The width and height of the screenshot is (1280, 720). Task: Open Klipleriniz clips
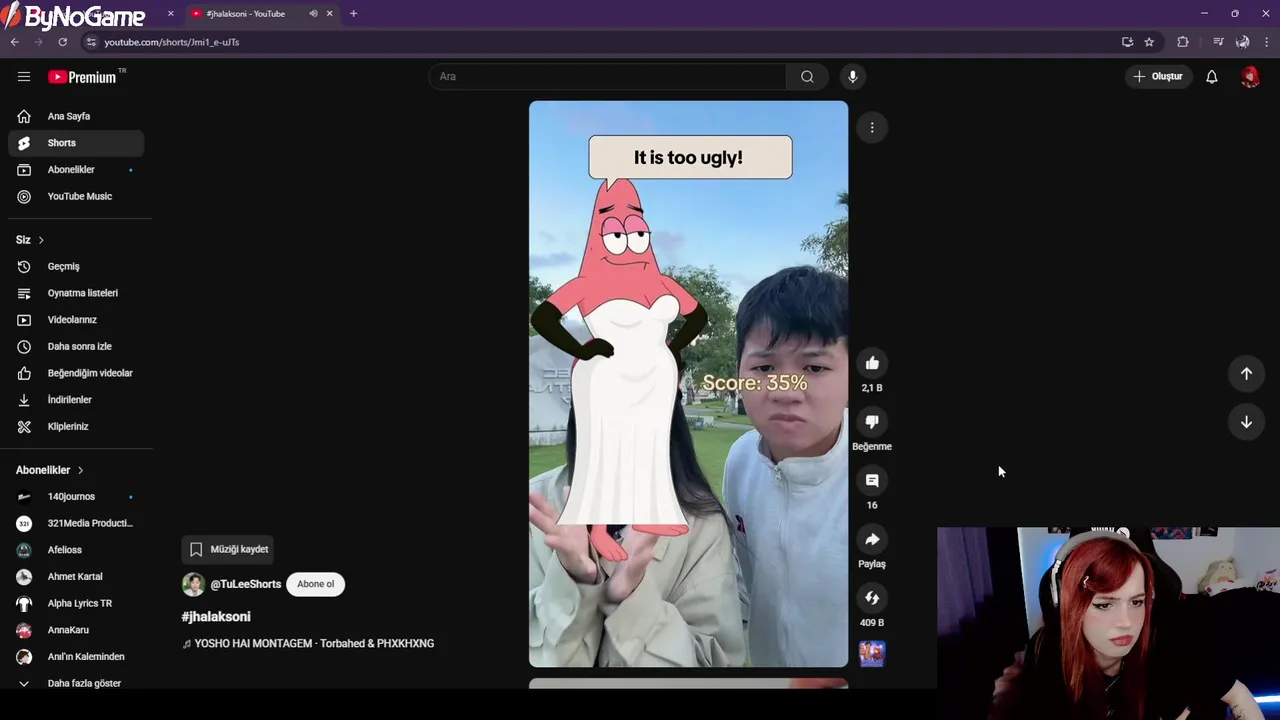76,427
